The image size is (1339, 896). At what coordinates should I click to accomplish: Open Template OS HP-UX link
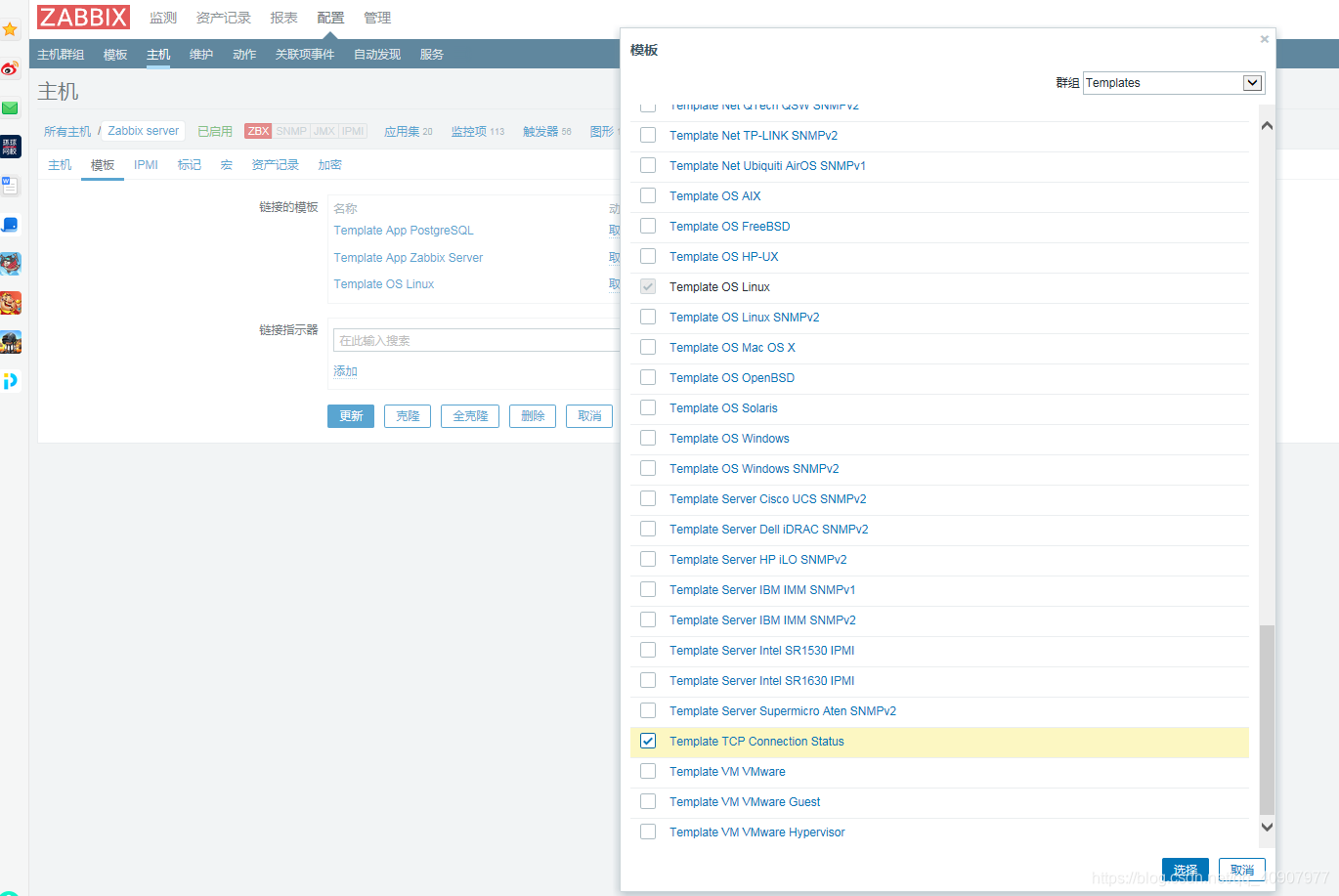pos(724,257)
